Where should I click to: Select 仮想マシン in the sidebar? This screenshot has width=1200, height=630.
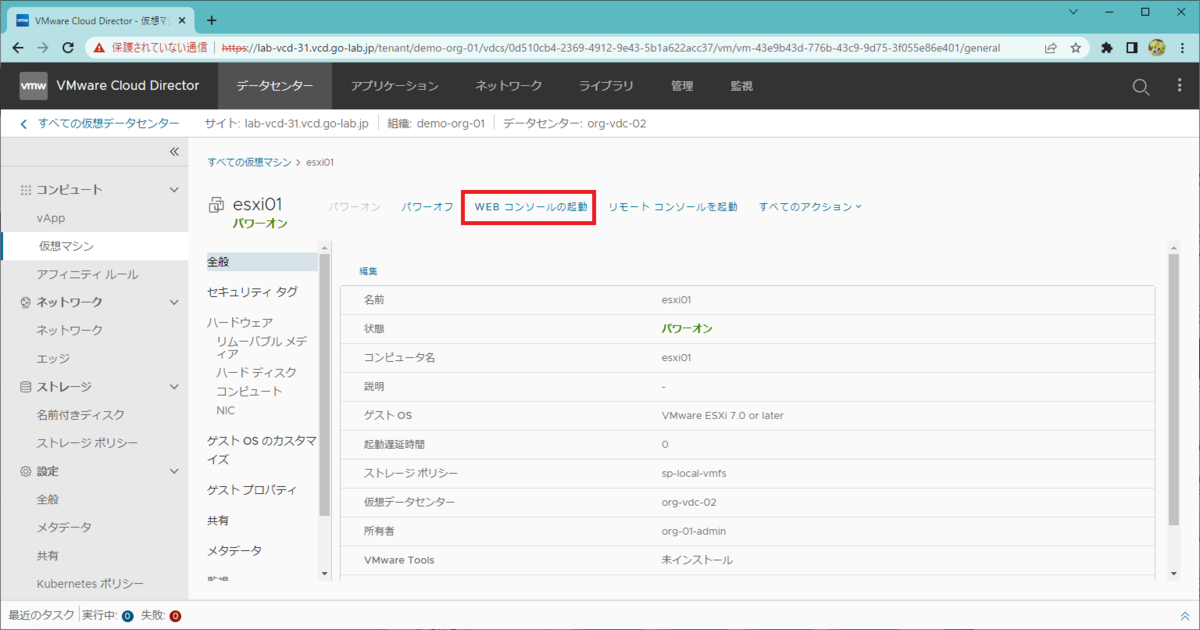click(x=66, y=246)
